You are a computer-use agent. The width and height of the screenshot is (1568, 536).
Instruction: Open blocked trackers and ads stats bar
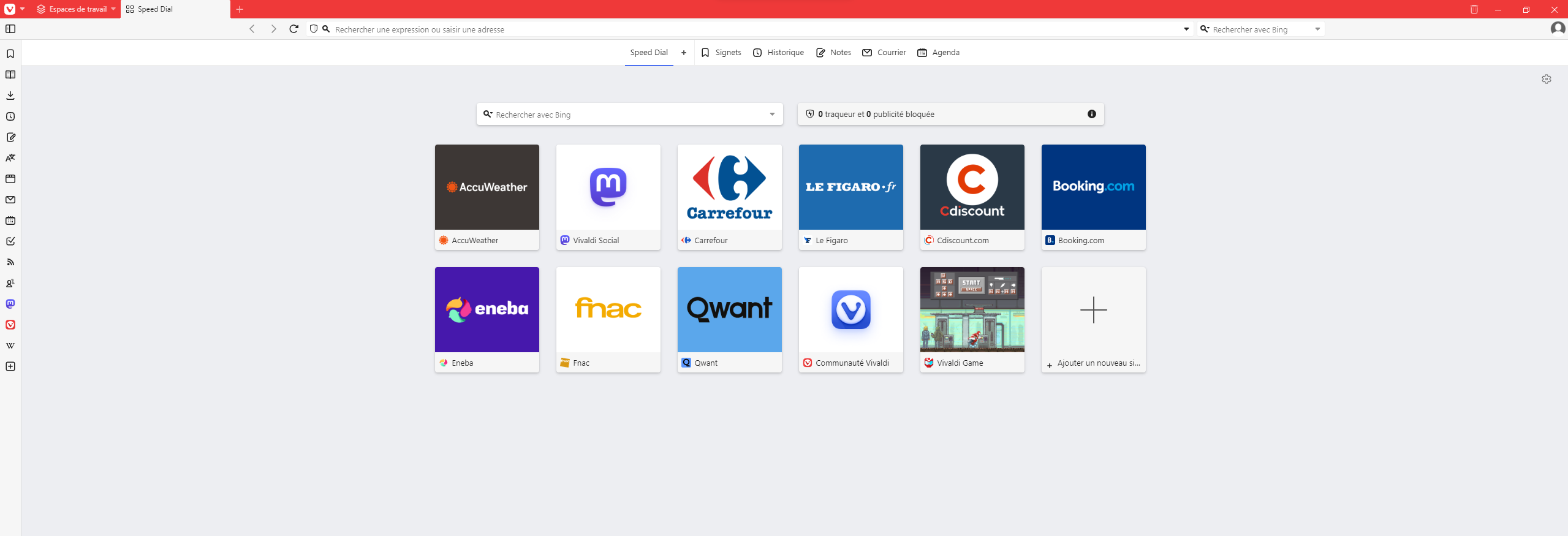[x=950, y=115]
